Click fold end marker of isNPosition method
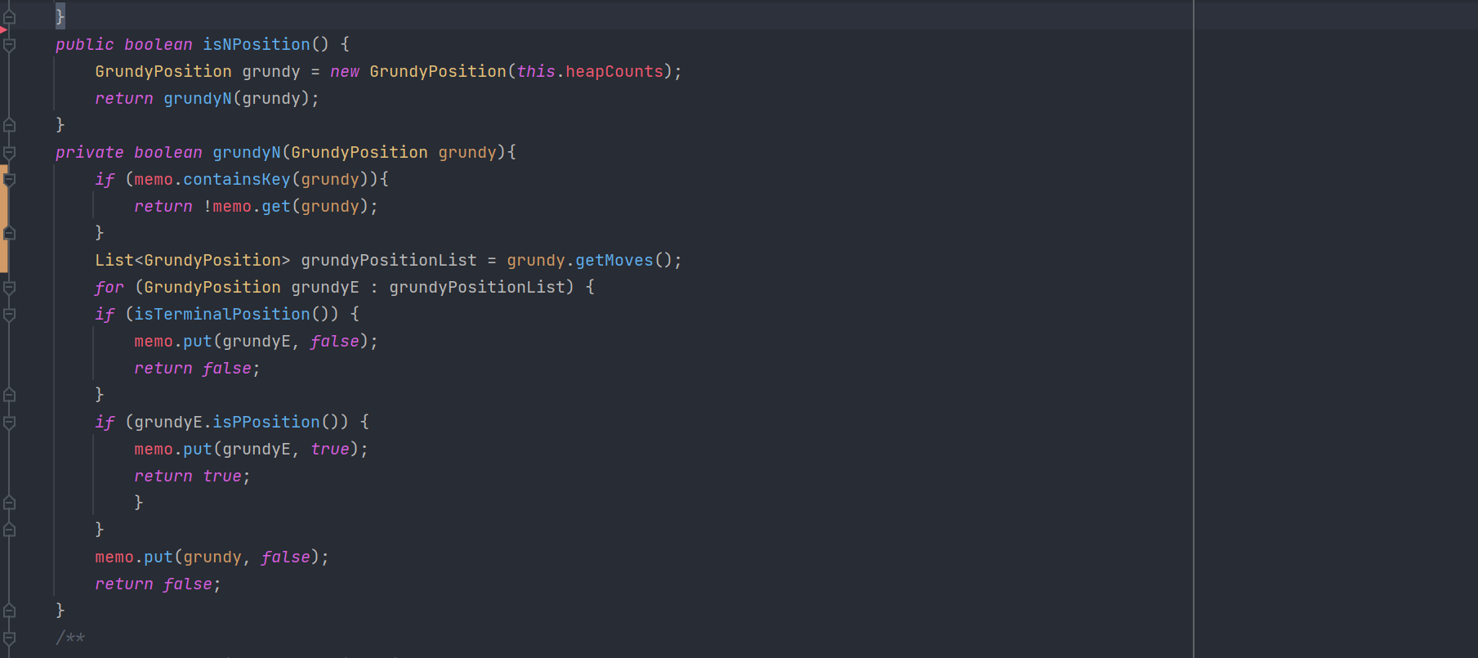Screen dimensions: 1478x658 (x=9, y=125)
